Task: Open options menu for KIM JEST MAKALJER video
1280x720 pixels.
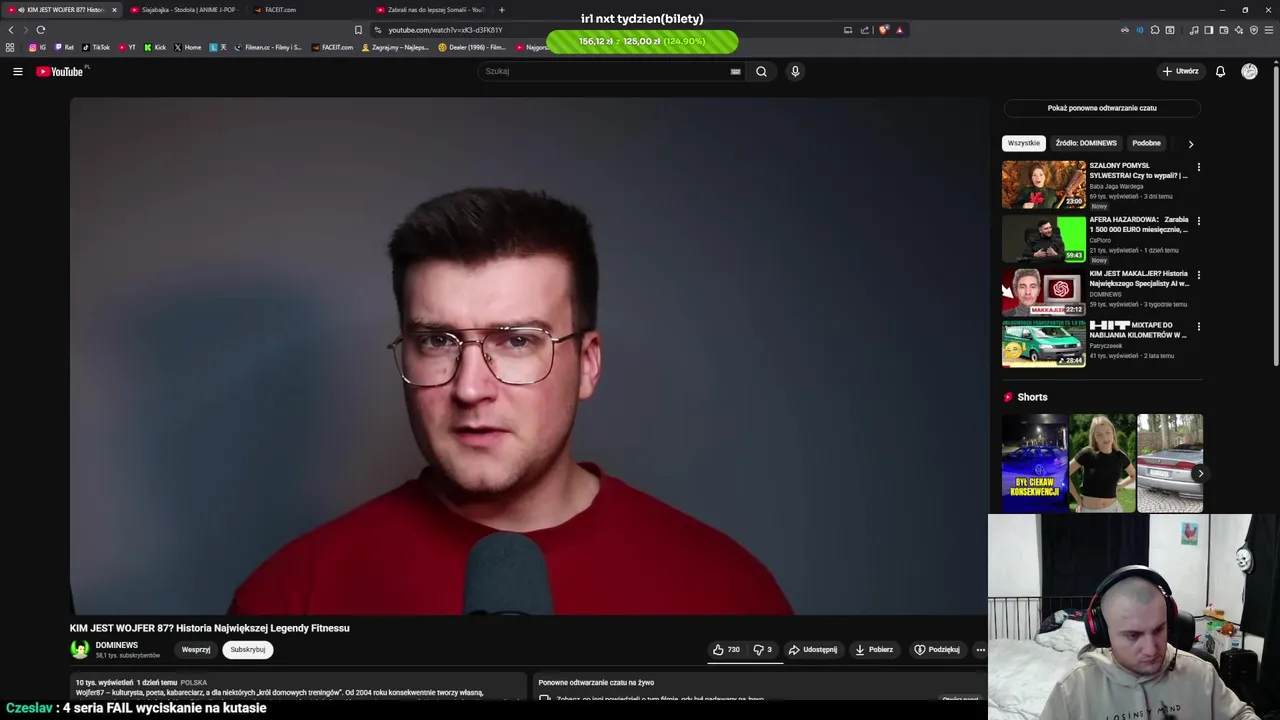Action: (1198, 275)
